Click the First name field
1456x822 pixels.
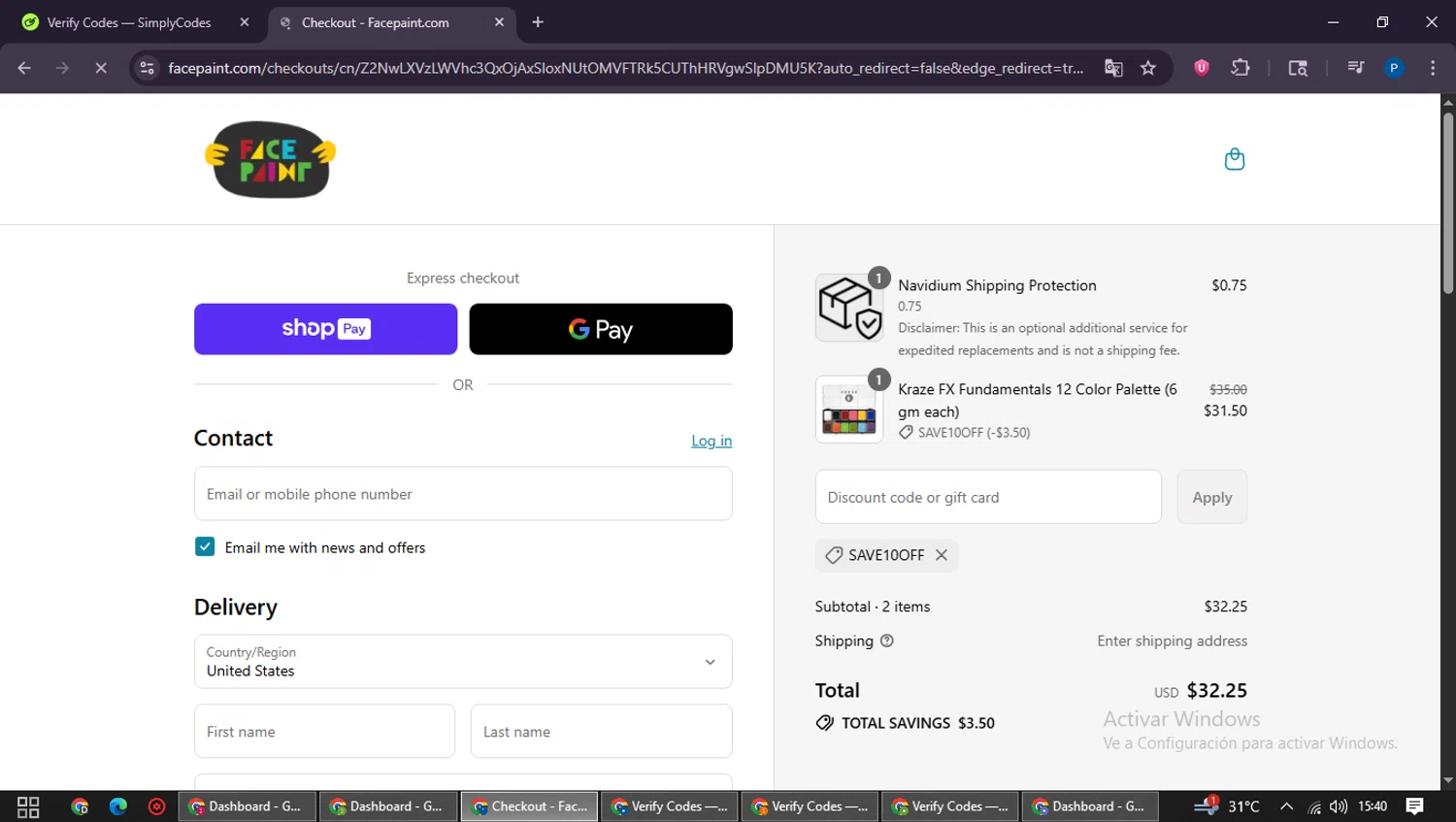pyautogui.click(x=324, y=732)
